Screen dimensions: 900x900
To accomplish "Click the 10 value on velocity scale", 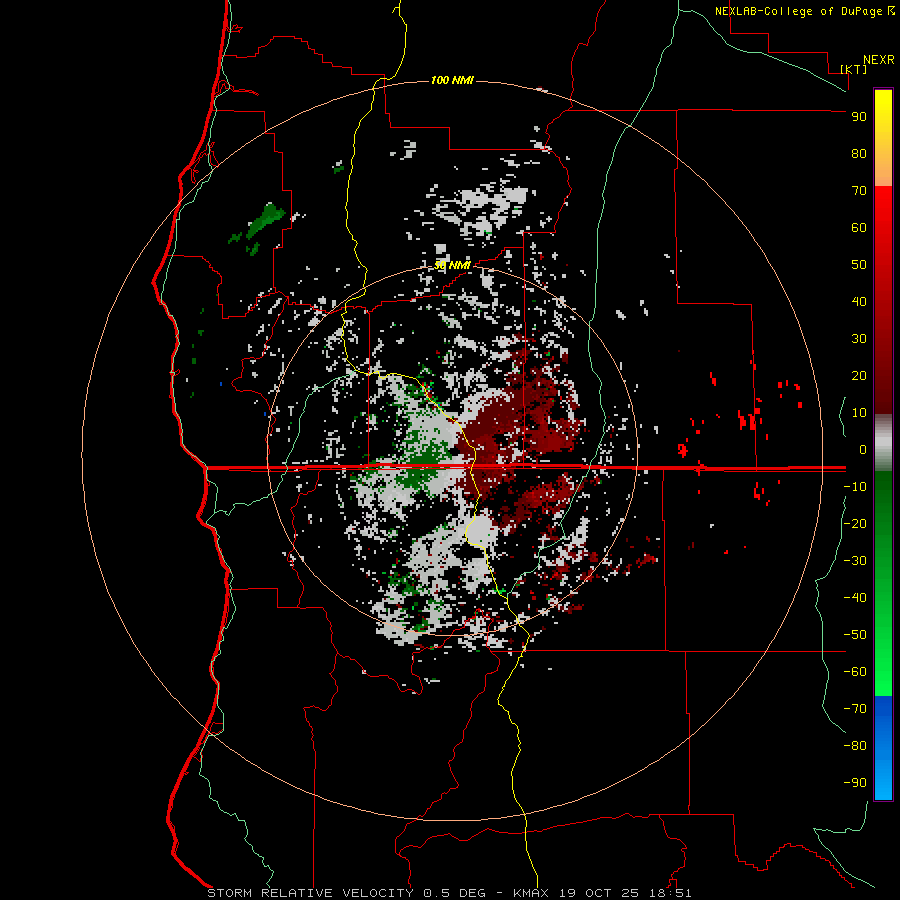I will click(x=859, y=413).
